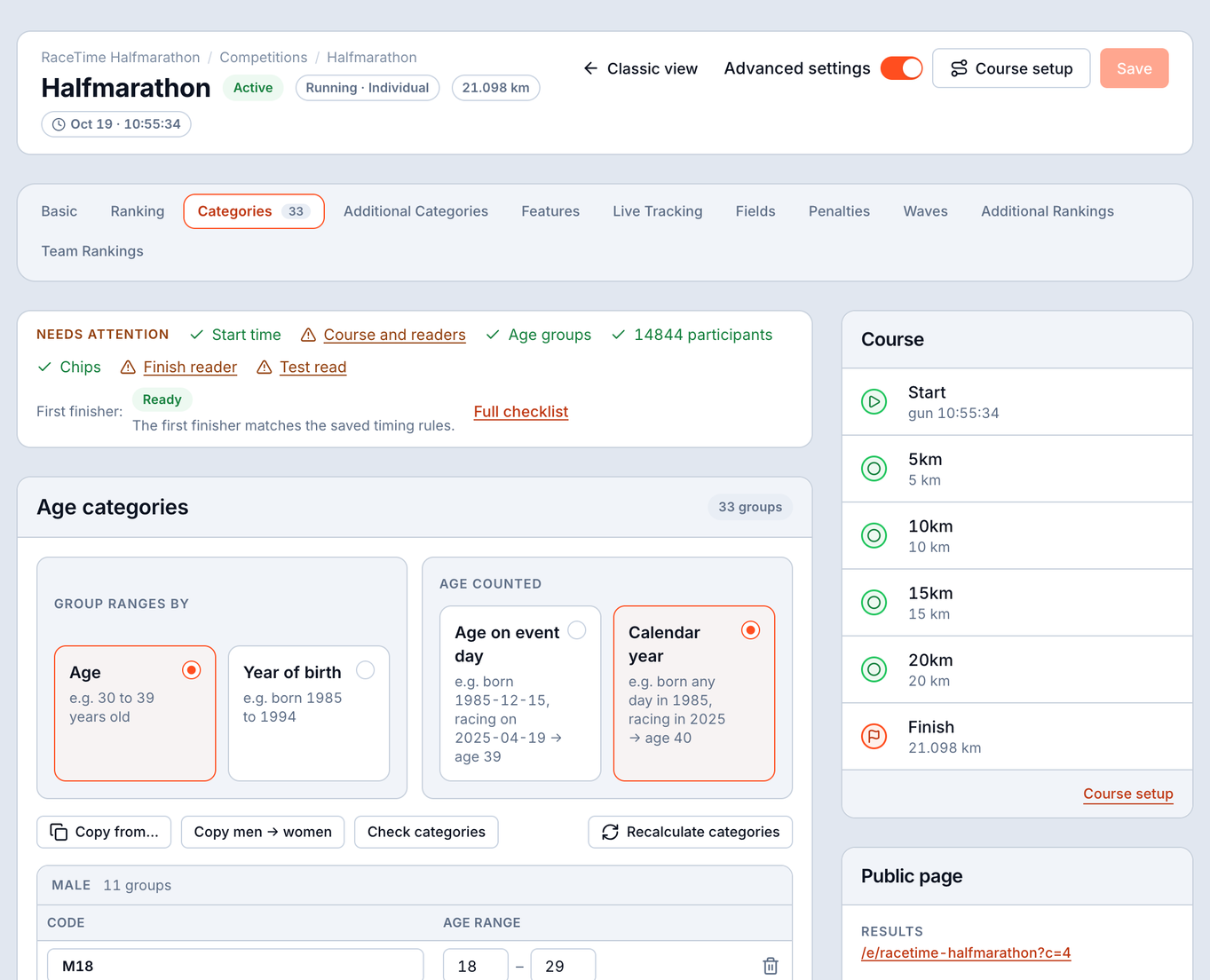This screenshot has height=980, width=1210.
Task: Go to the Live Tracking tab
Action: [658, 211]
